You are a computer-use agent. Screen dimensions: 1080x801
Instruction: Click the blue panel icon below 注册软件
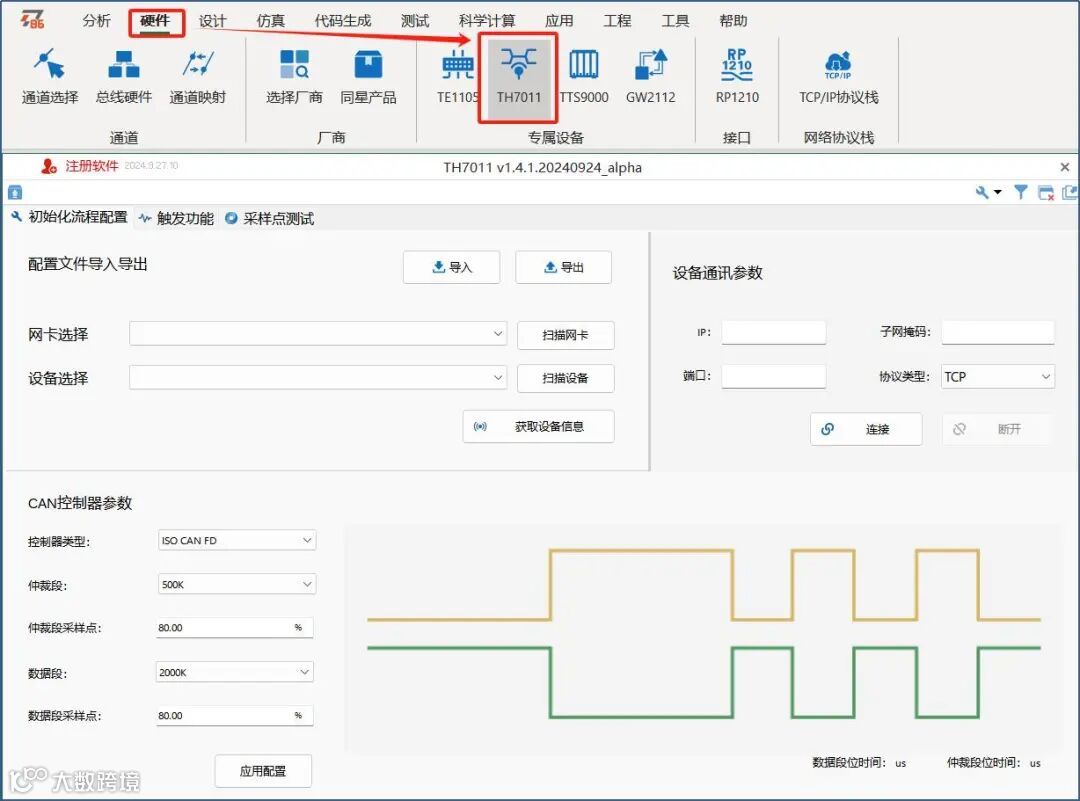[x=15, y=193]
